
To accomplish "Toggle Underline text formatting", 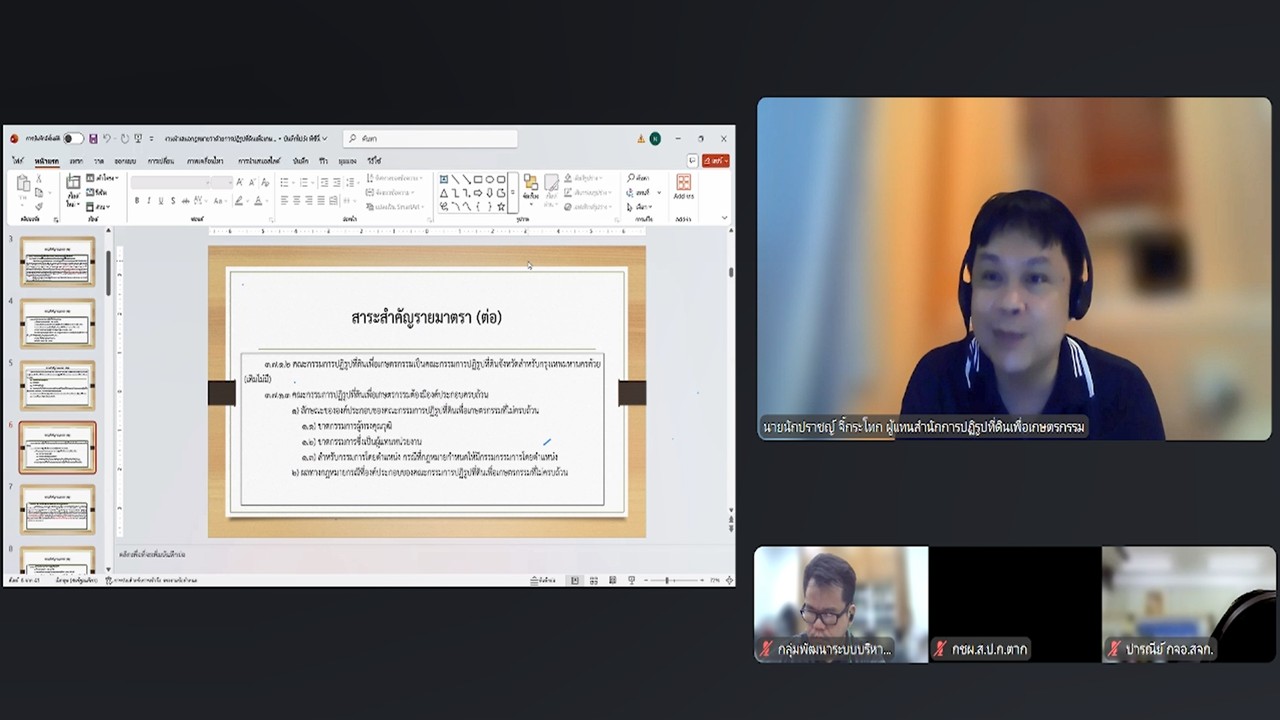I will click(x=161, y=201).
